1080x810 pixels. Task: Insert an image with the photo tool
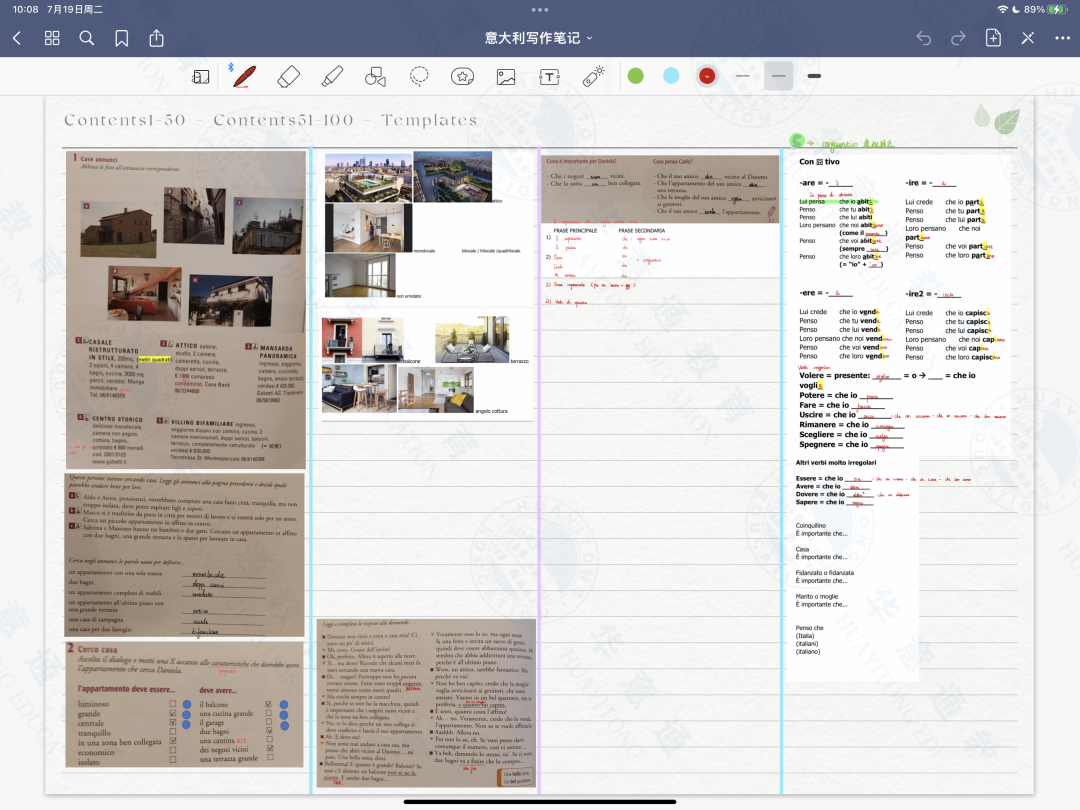[506, 76]
